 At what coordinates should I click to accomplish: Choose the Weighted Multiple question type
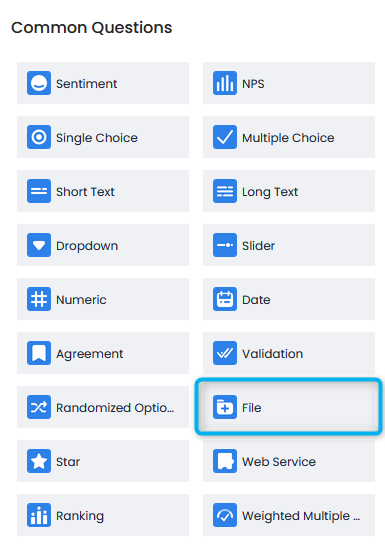[289, 515]
